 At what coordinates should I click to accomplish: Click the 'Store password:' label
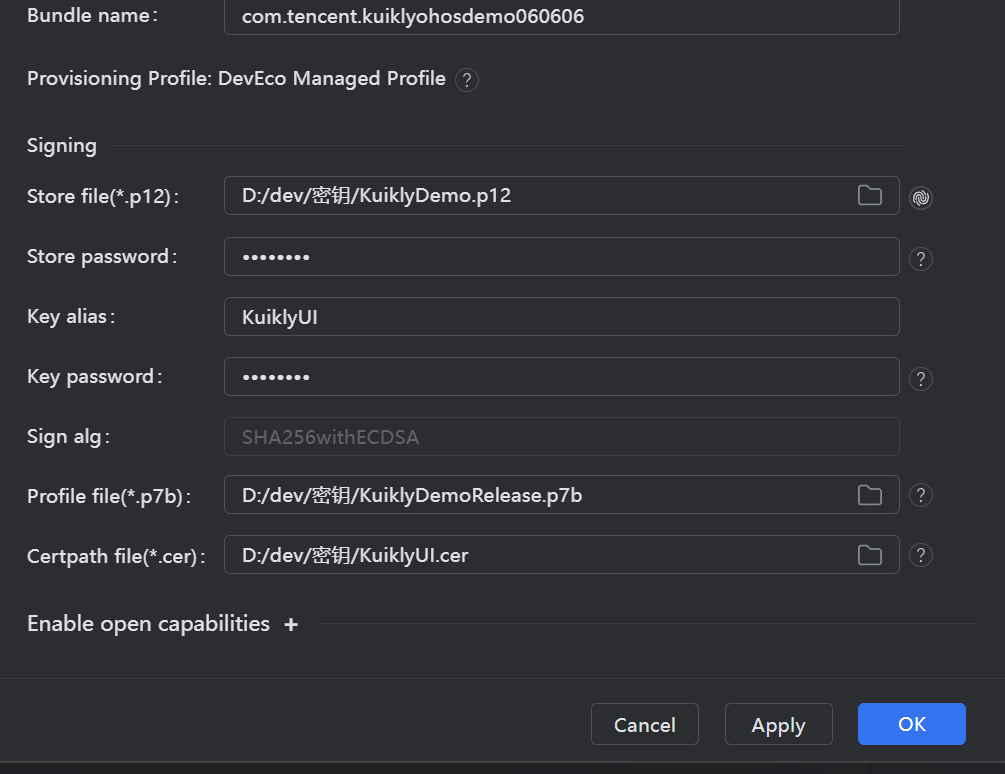102,256
